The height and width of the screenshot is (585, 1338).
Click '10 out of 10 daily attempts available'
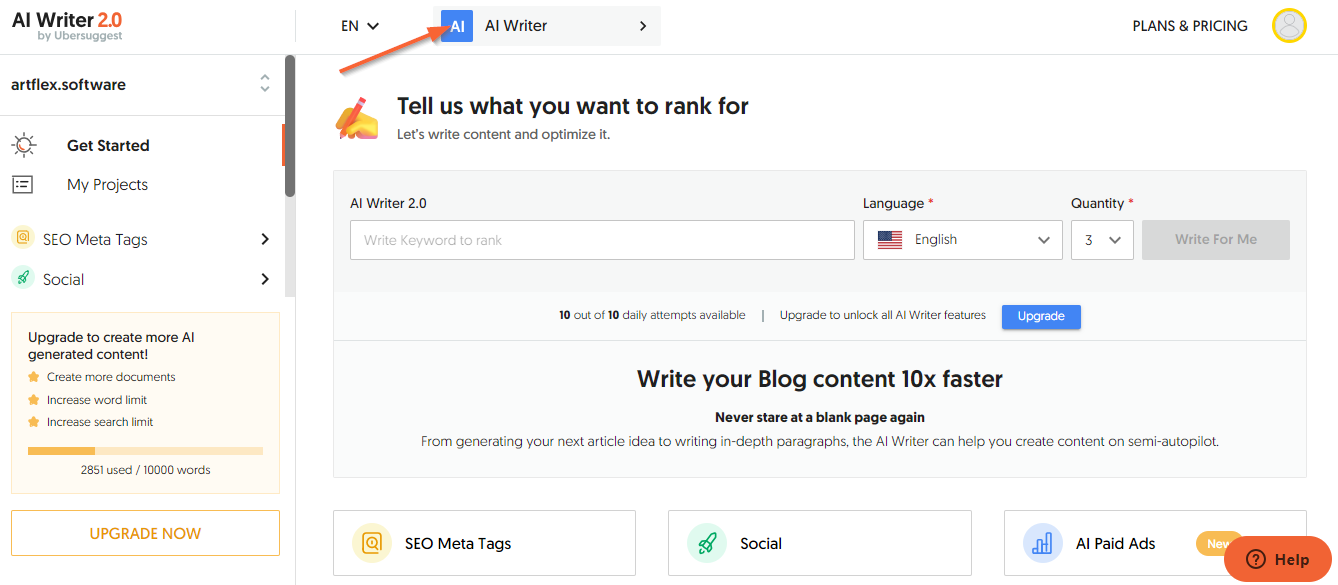click(x=652, y=315)
